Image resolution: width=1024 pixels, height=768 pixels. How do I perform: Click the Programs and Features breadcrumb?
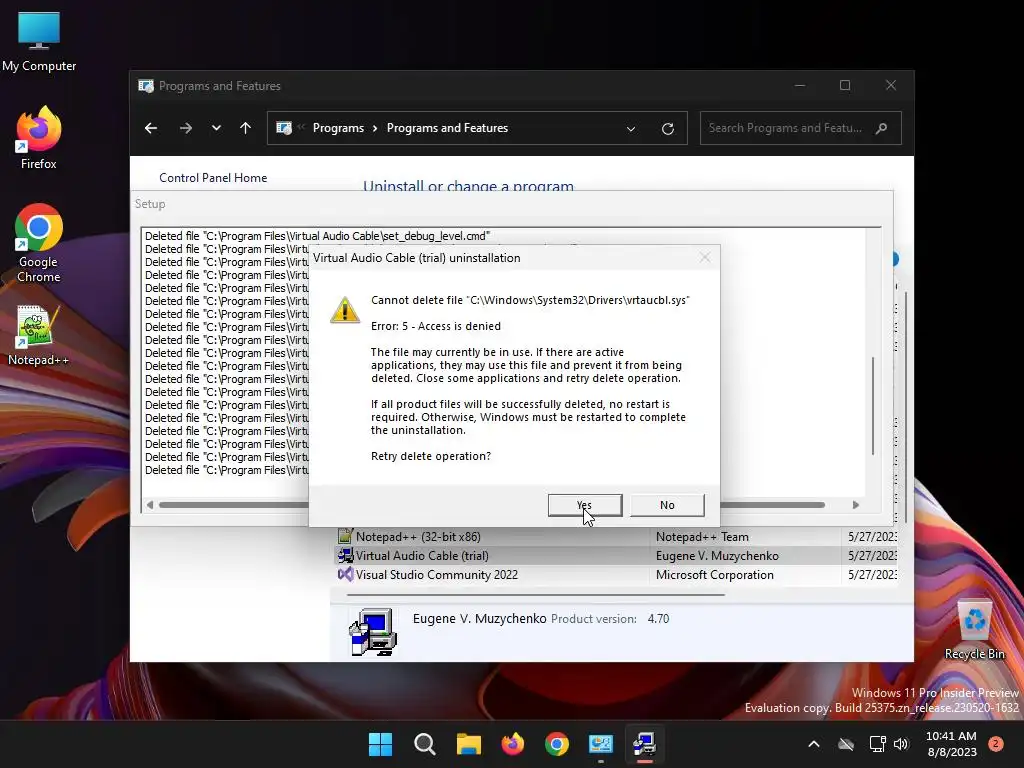[447, 128]
